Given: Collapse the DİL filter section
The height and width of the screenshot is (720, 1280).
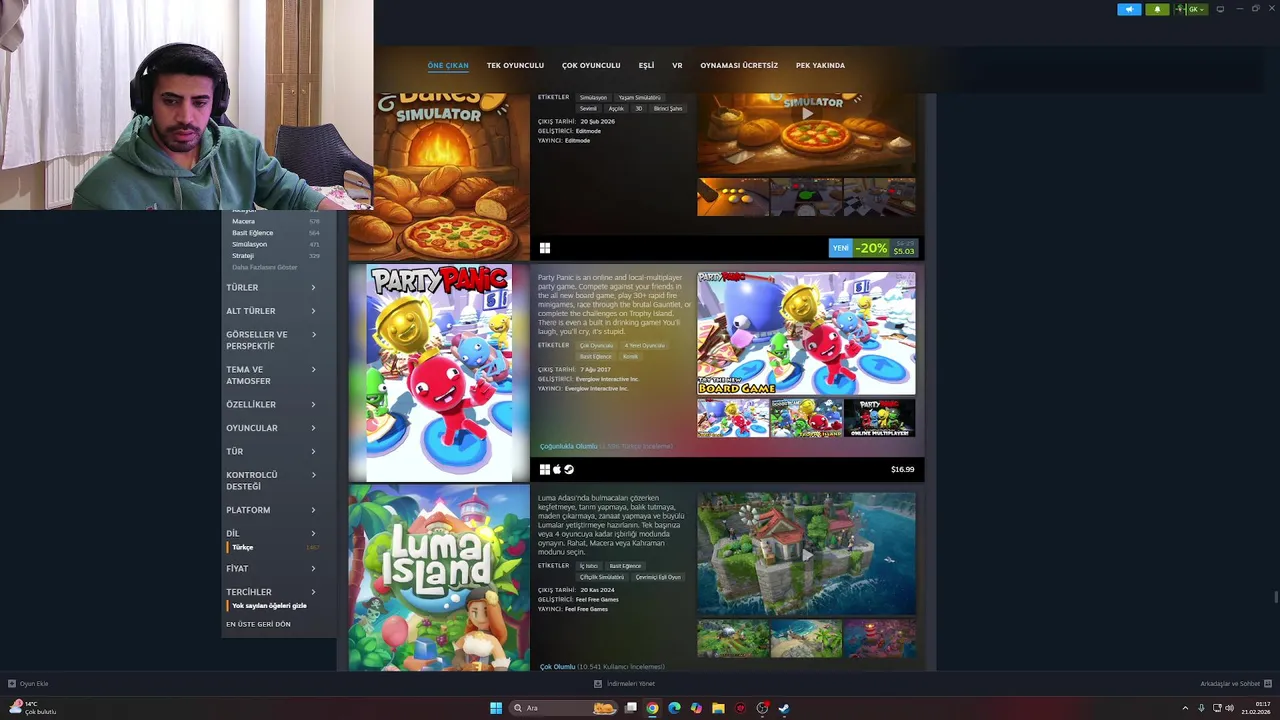Looking at the screenshot, I should coord(271,533).
